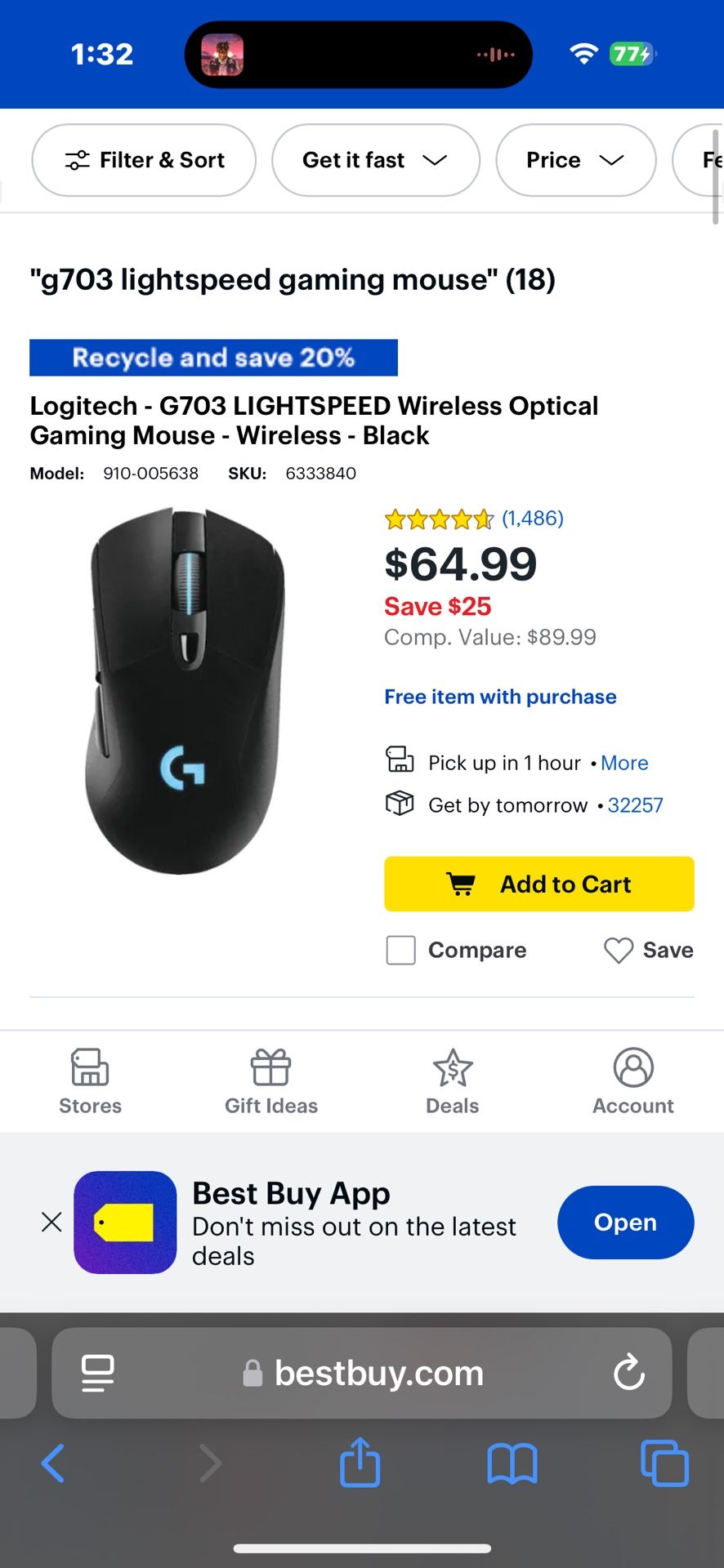Switch to the Stores tab
This screenshot has height=1568, width=724.
(90, 1081)
